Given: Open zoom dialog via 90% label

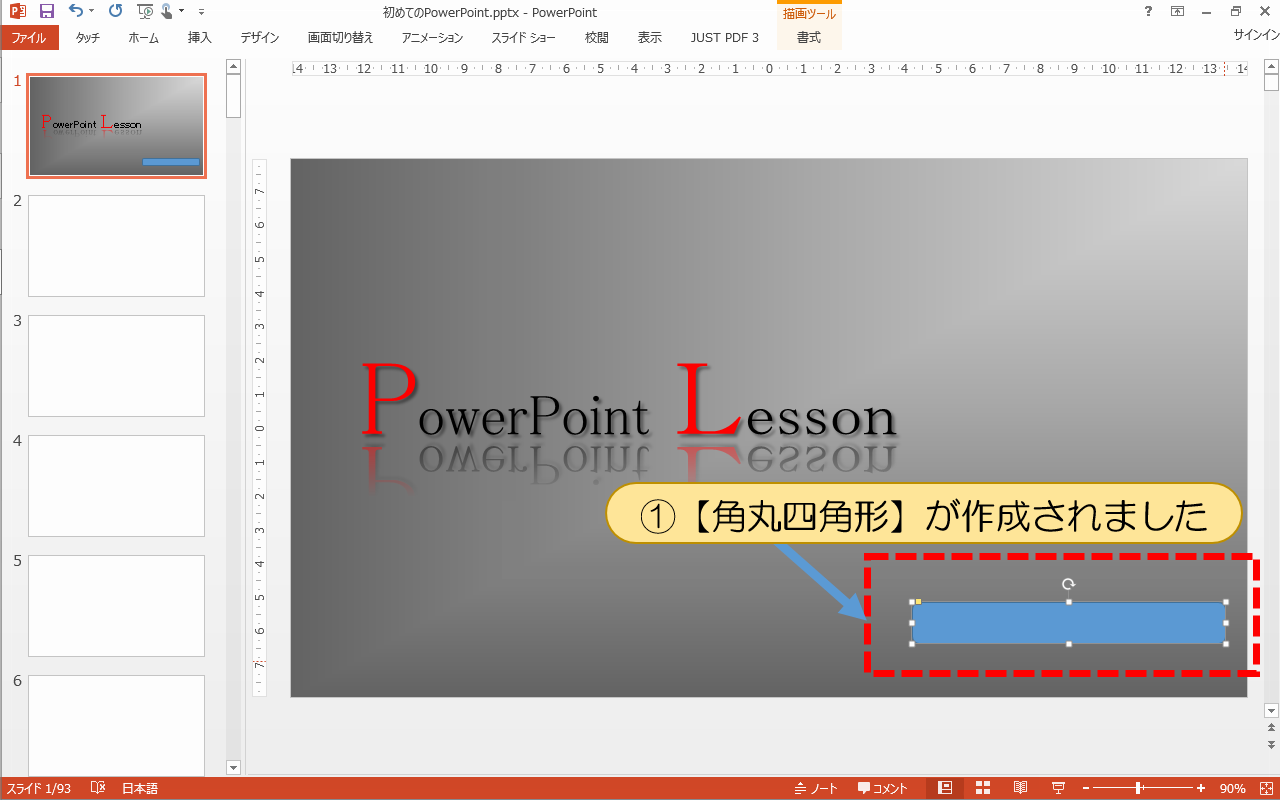Looking at the screenshot, I should click(x=1233, y=788).
